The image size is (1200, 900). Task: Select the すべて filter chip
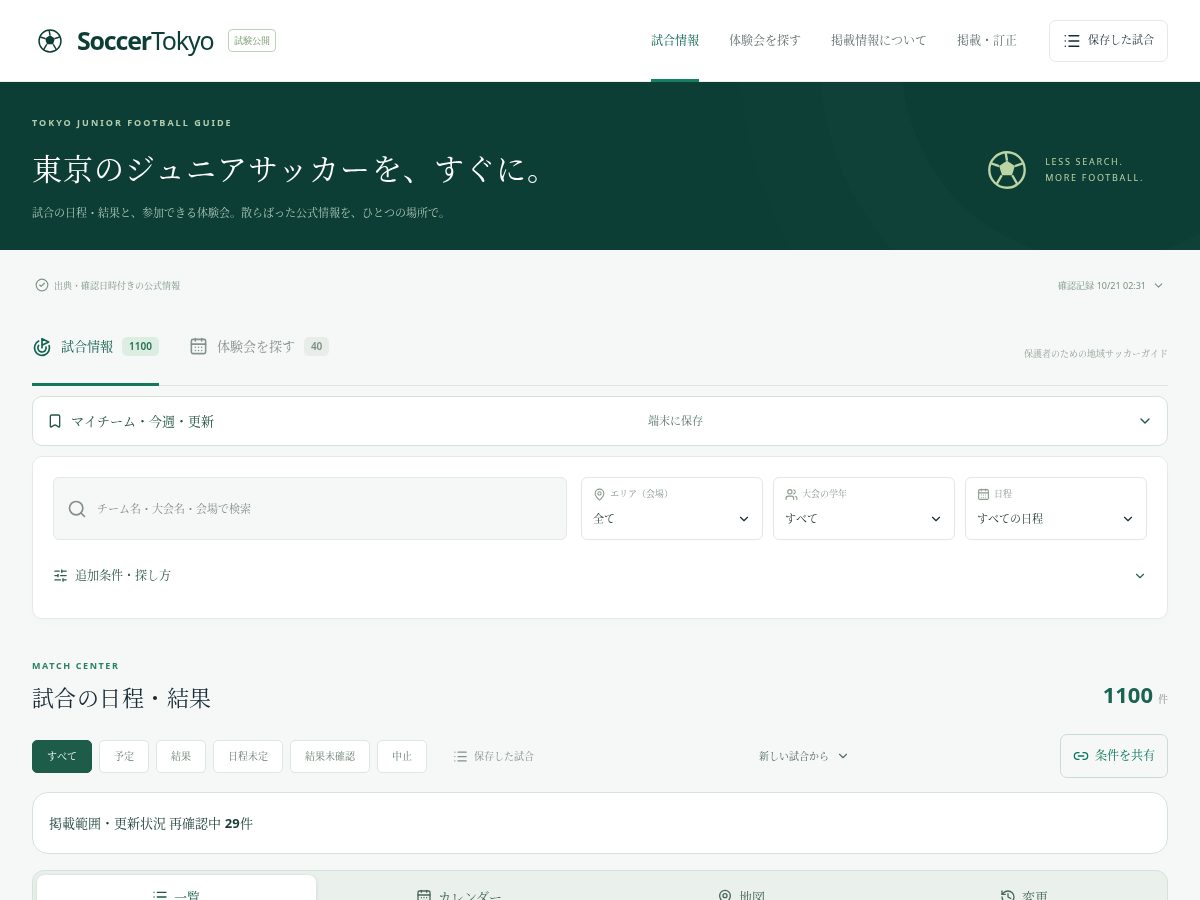point(62,756)
